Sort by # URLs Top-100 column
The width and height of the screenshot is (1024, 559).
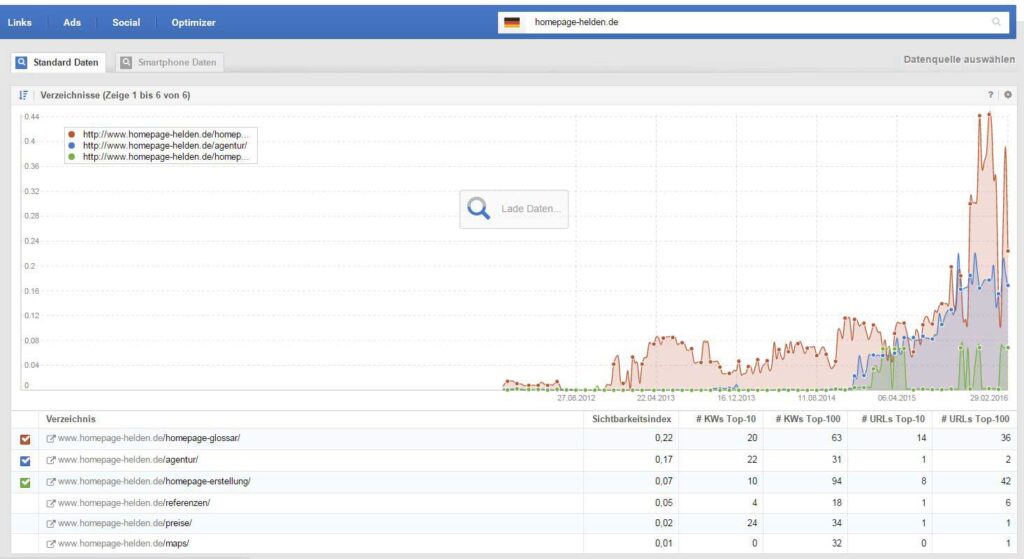click(x=975, y=419)
